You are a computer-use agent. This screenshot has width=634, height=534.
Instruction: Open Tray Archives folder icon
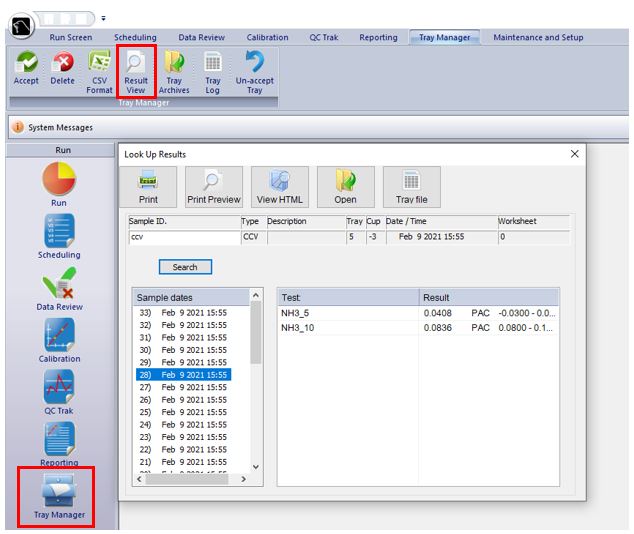(174, 71)
